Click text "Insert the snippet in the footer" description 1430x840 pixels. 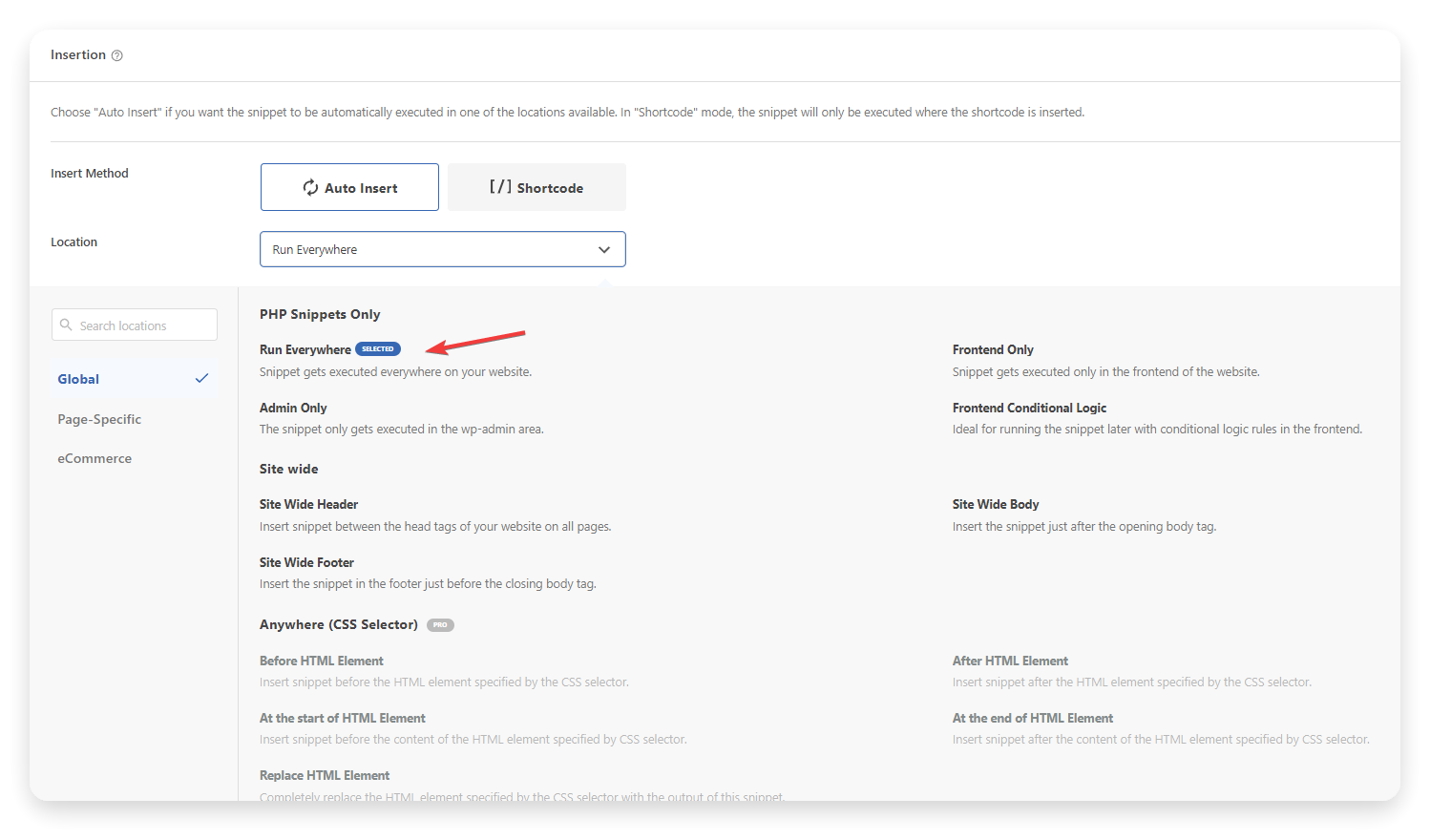[428, 583]
